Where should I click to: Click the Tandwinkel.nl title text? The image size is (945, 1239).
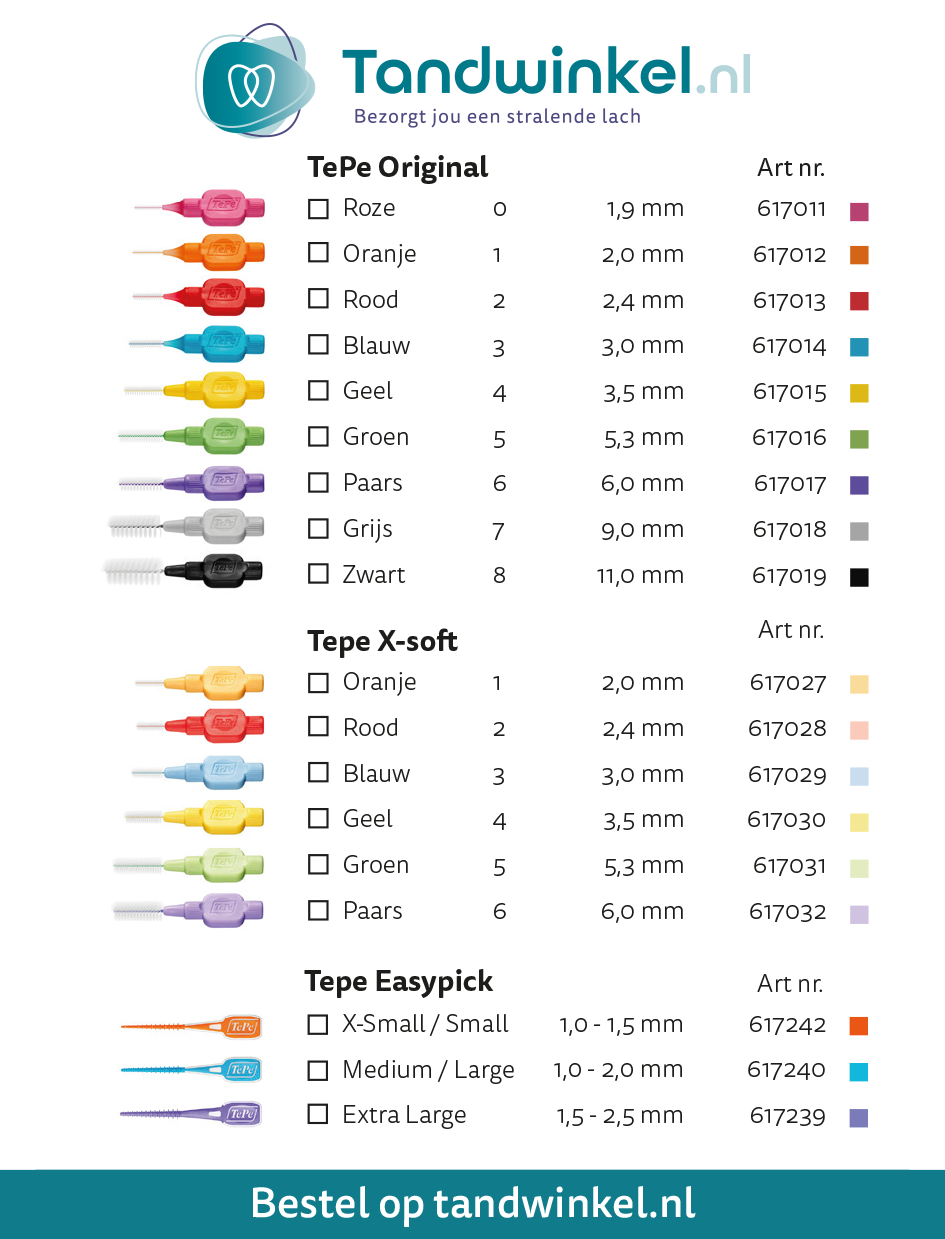(x=546, y=73)
